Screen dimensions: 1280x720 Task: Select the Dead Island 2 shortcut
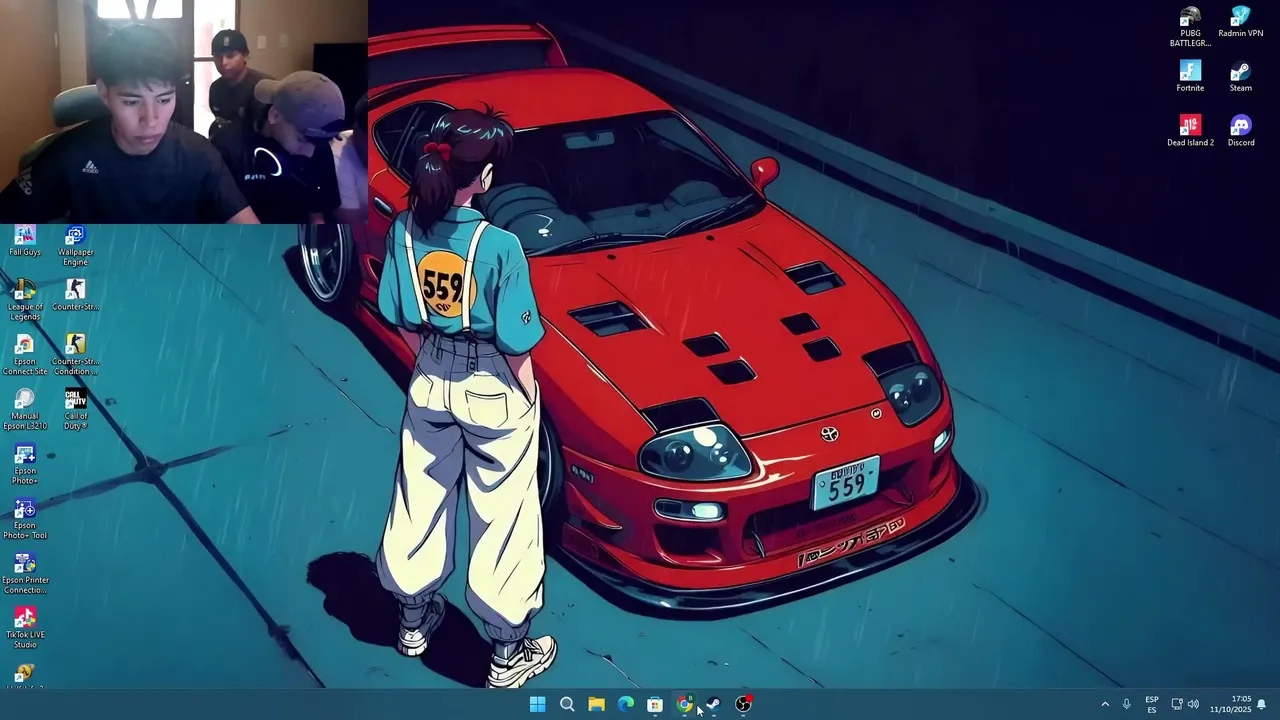coord(1190,131)
